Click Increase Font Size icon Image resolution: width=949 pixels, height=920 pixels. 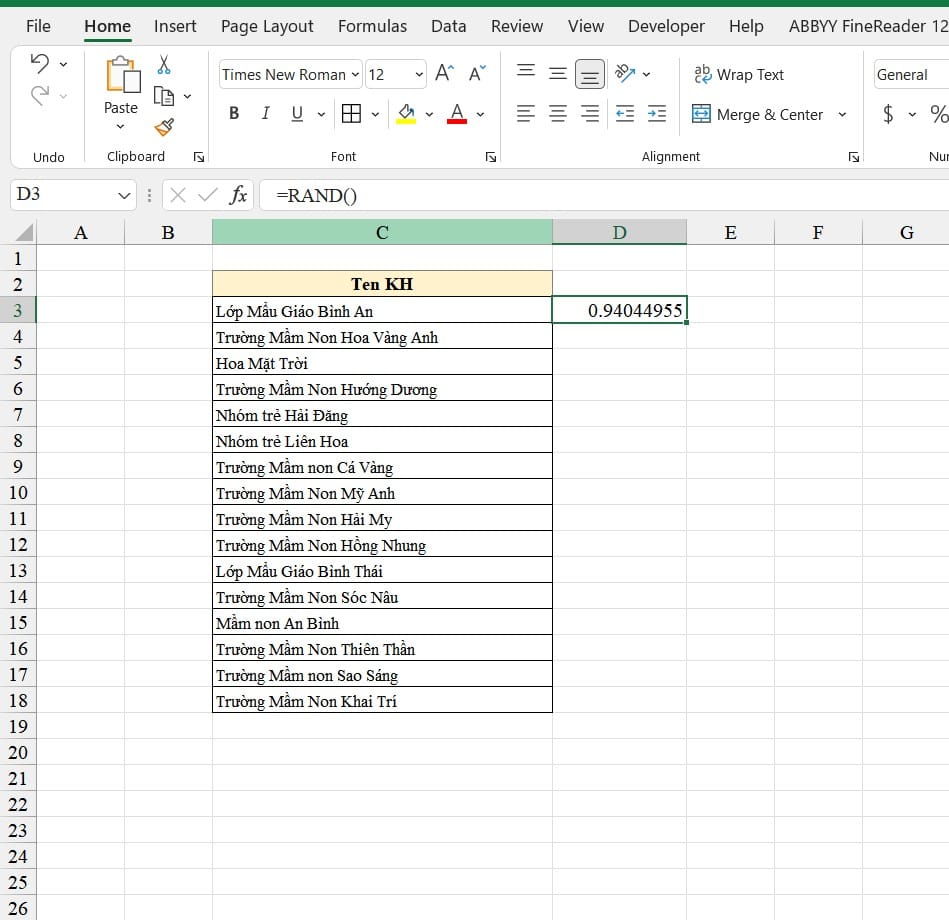tap(445, 74)
